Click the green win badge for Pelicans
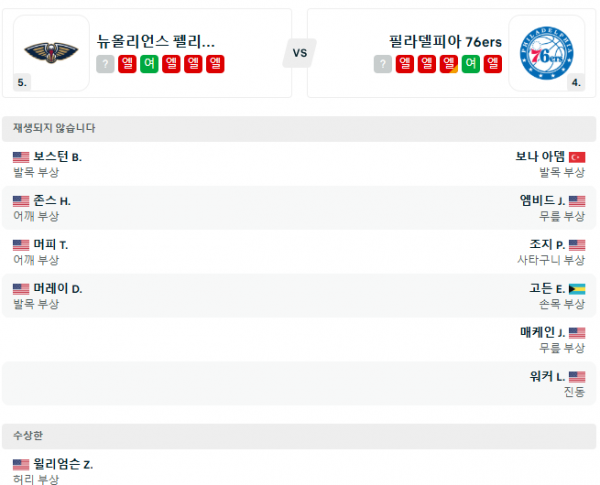Viewport: 600px width, 485px height. pyautogui.click(x=149, y=64)
